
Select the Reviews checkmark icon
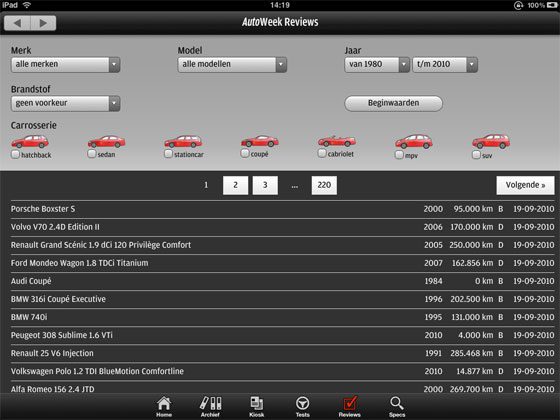point(350,404)
